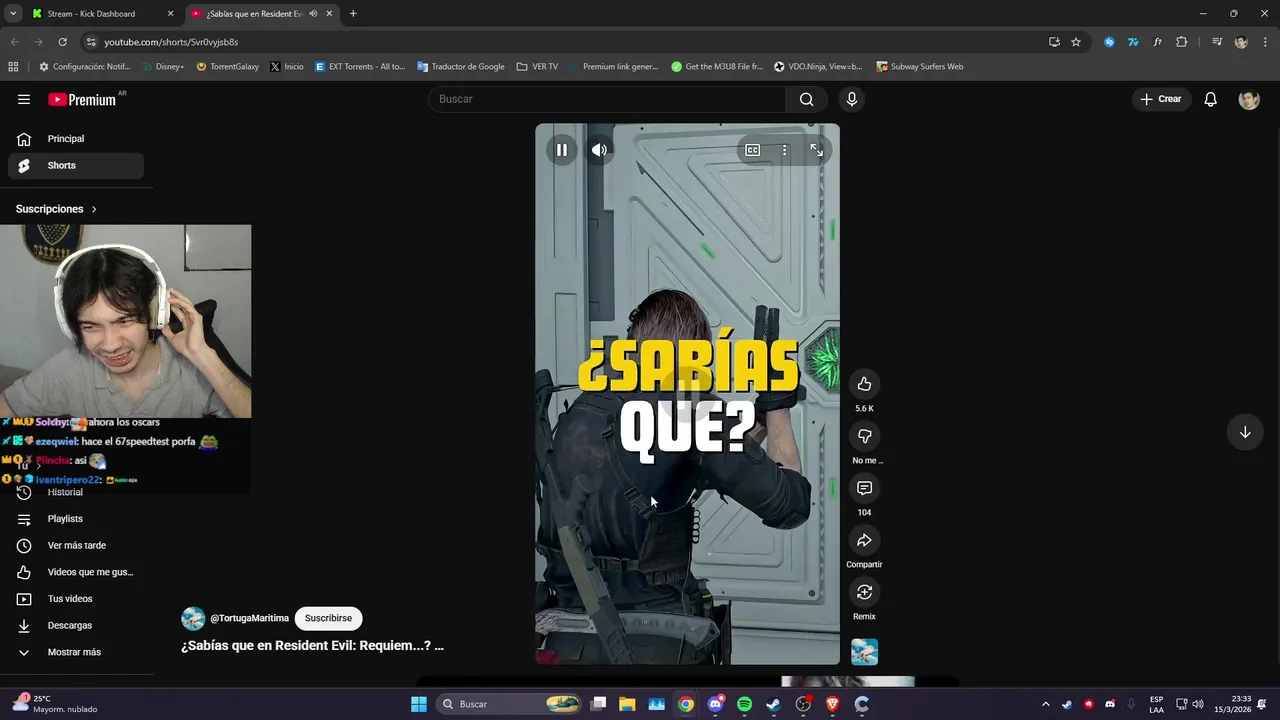Image resolution: width=1280 pixels, height=720 pixels.
Task: Open the media control playlist icon
Action: pyautogui.click(x=1217, y=42)
